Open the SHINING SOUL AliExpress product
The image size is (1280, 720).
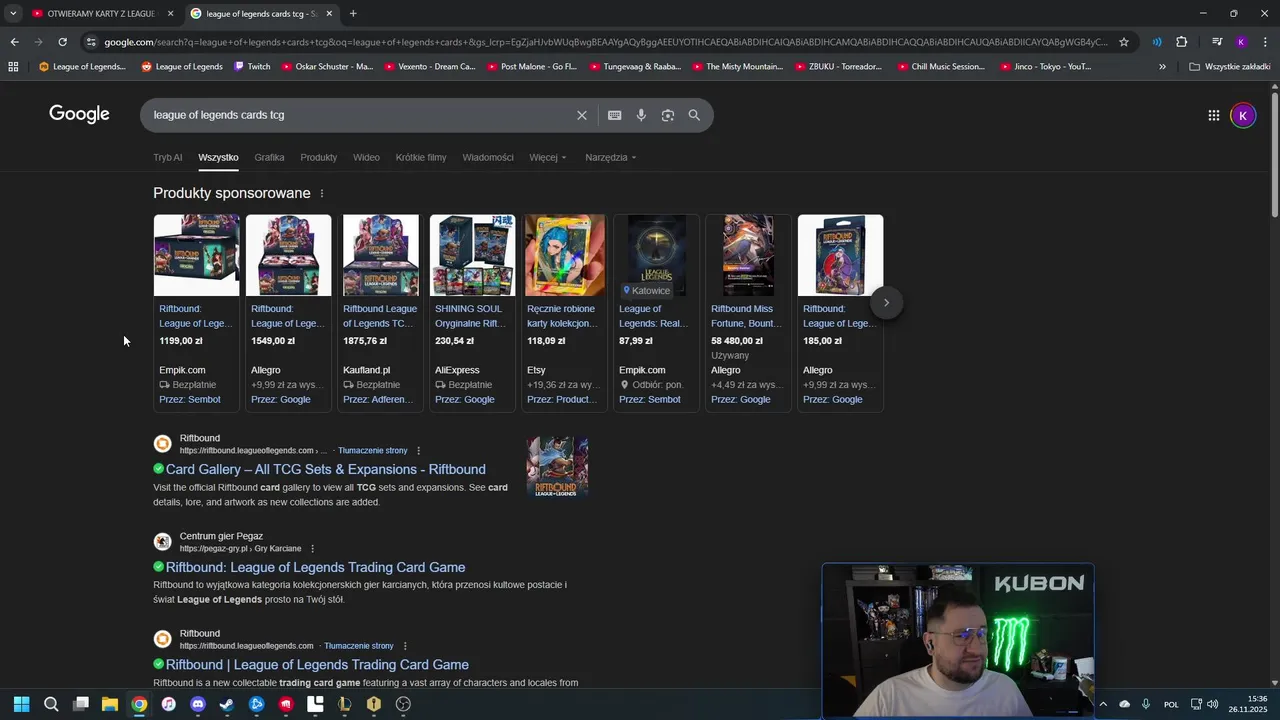(472, 312)
